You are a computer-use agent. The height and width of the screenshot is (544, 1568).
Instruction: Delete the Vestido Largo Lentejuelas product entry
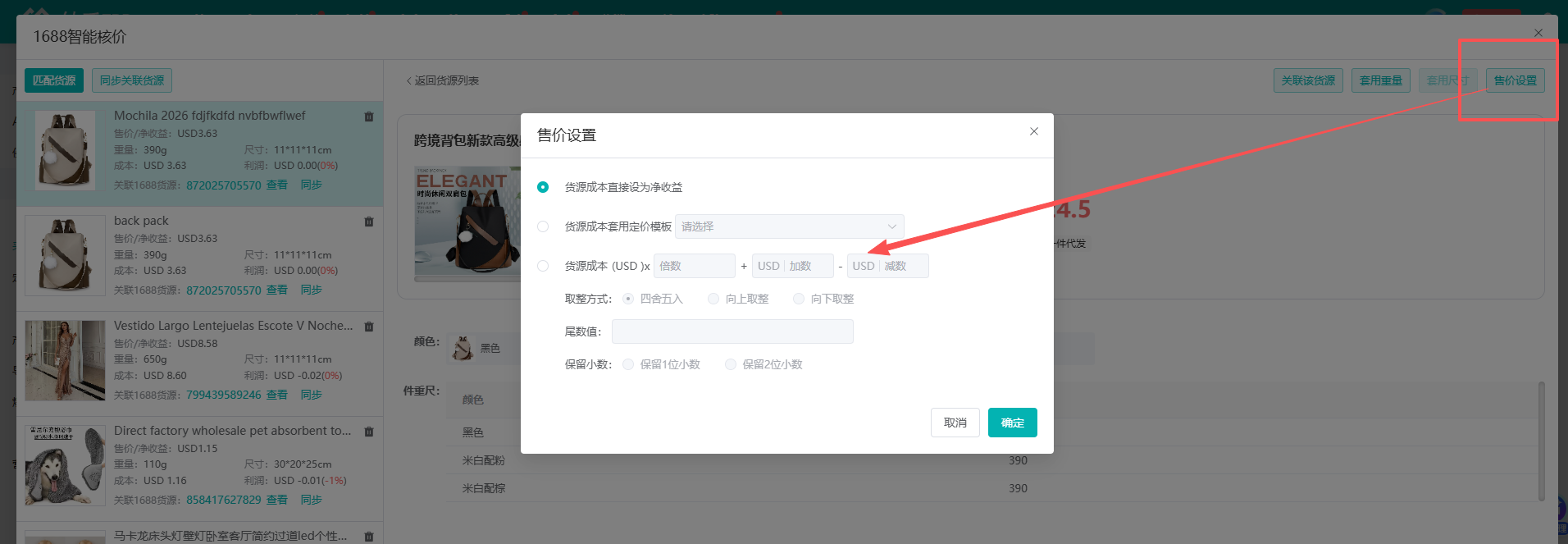tap(369, 327)
